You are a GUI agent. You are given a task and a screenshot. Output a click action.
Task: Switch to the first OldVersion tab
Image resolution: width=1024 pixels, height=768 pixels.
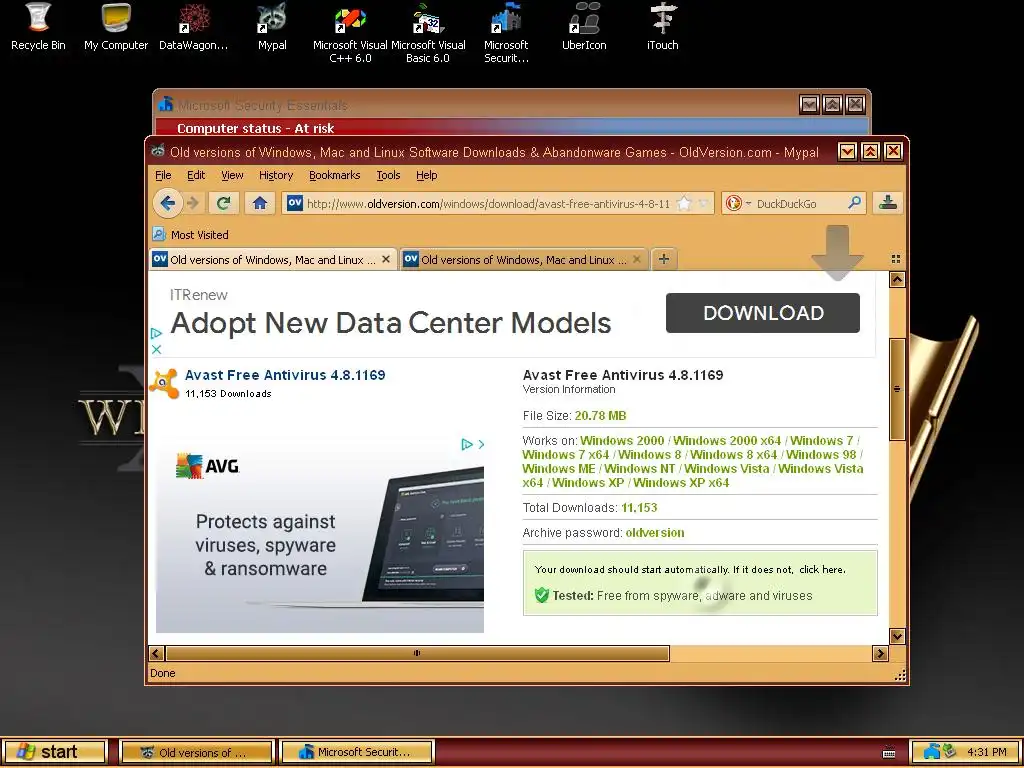click(272, 259)
